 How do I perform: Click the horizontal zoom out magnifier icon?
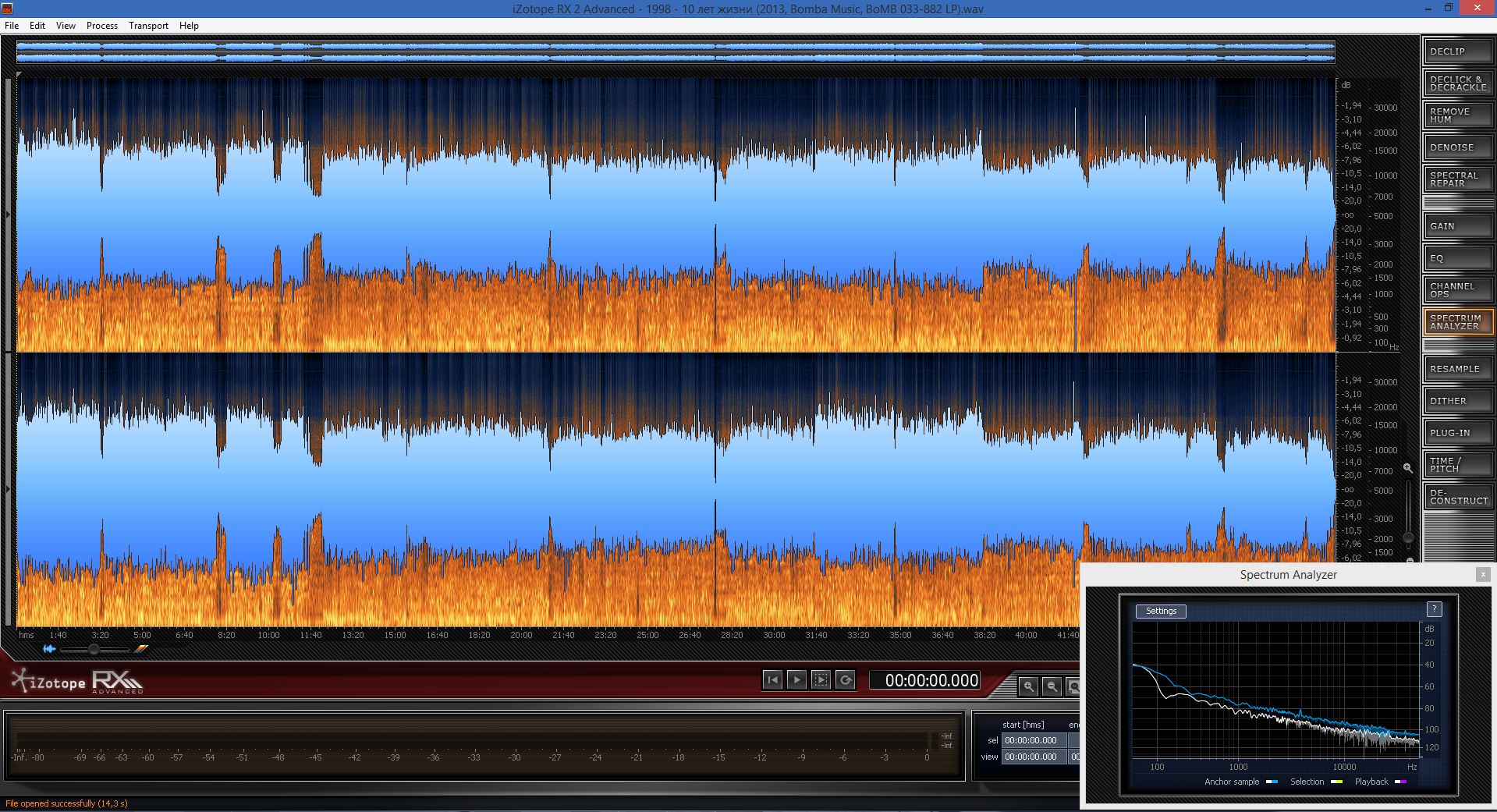tap(1052, 686)
